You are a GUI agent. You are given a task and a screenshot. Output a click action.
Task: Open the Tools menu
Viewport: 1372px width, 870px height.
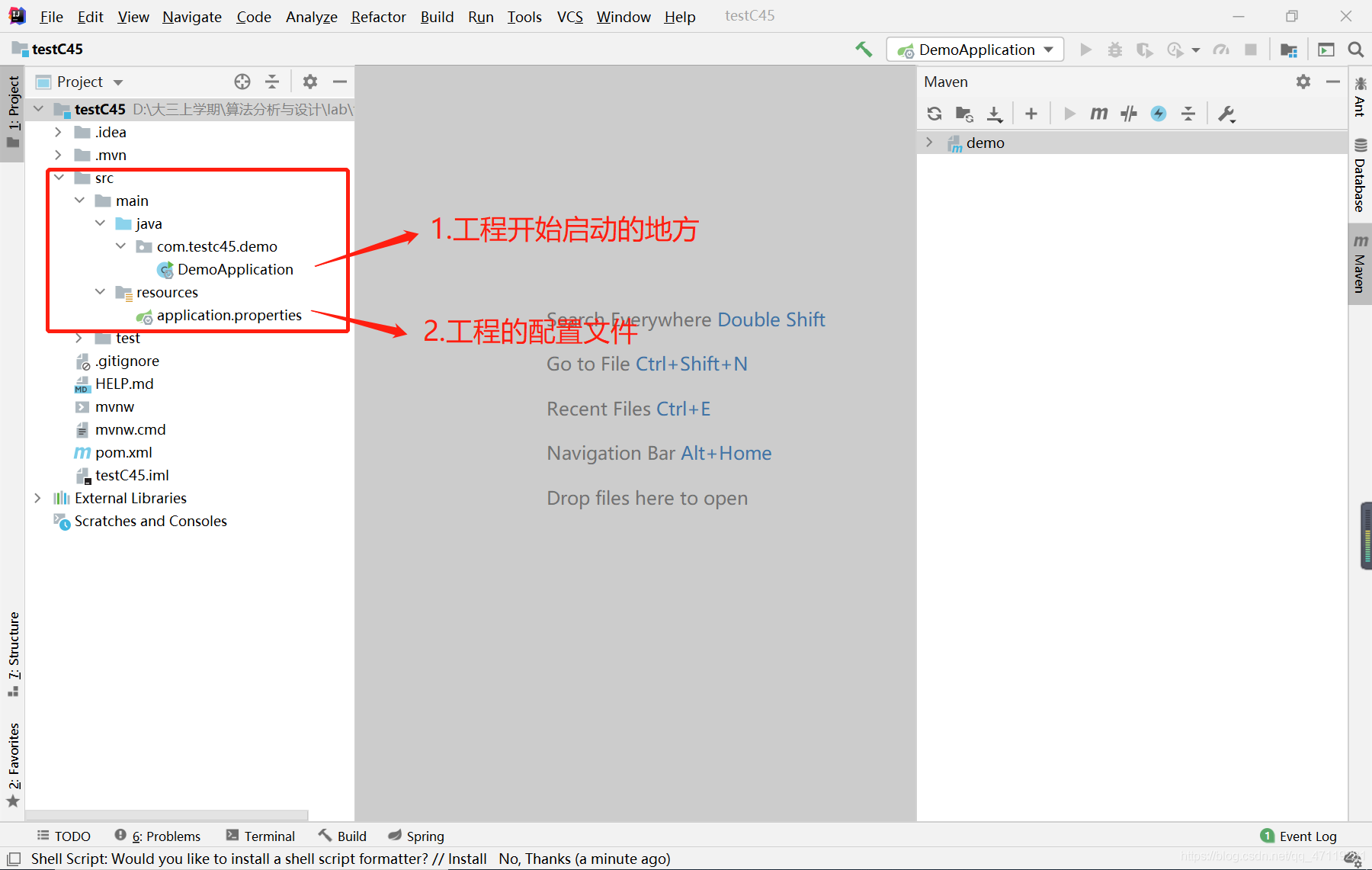tap(524, 16)
